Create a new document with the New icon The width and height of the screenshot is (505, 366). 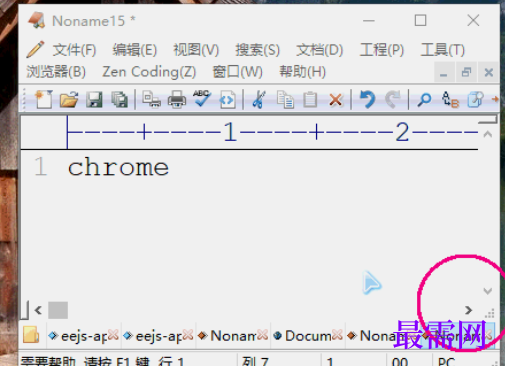coord(44,99)
